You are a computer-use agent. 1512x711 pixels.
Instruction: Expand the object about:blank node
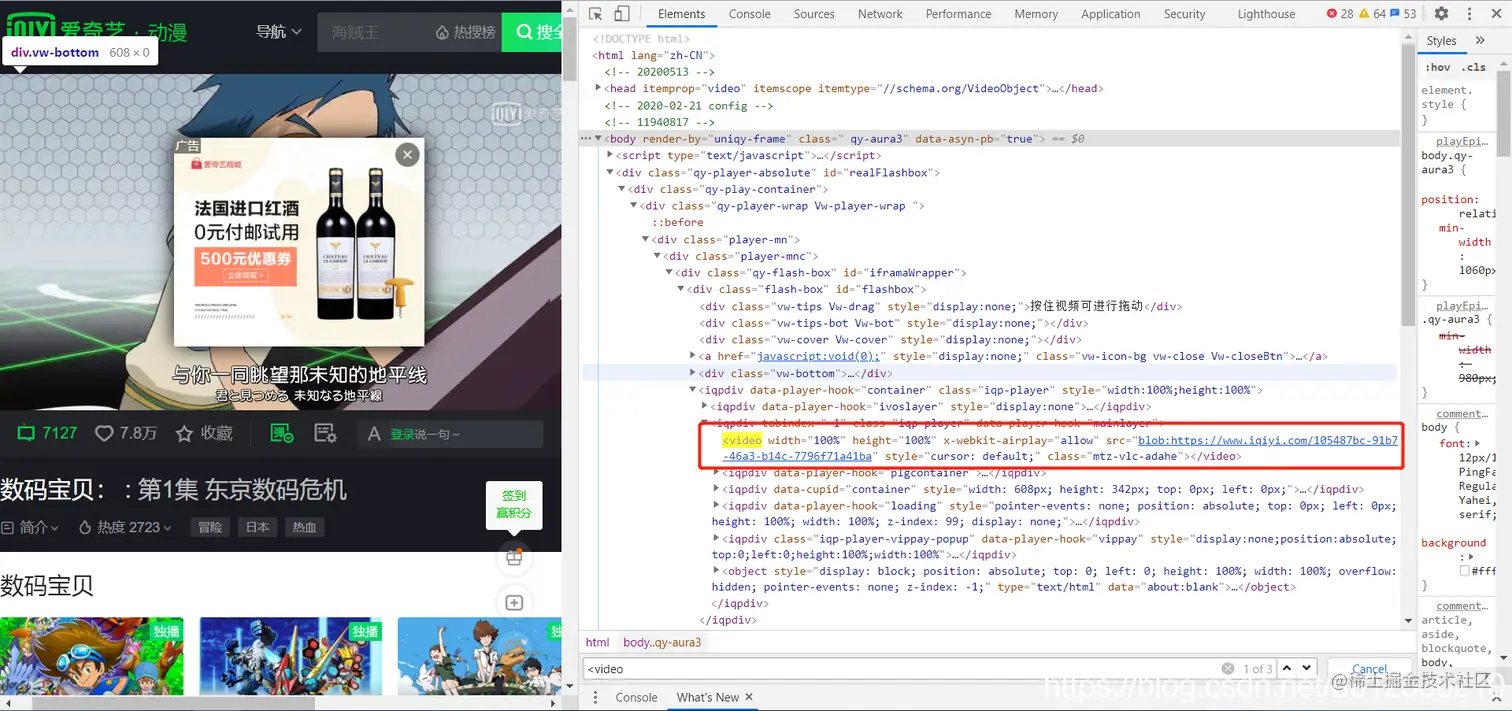(x=716, y=571)
